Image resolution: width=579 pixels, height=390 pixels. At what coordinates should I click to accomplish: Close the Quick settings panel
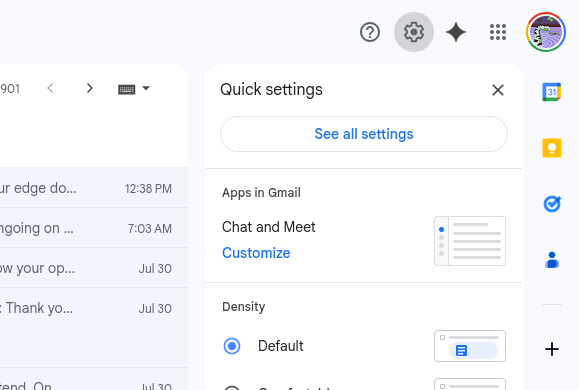tap(498, 90)
